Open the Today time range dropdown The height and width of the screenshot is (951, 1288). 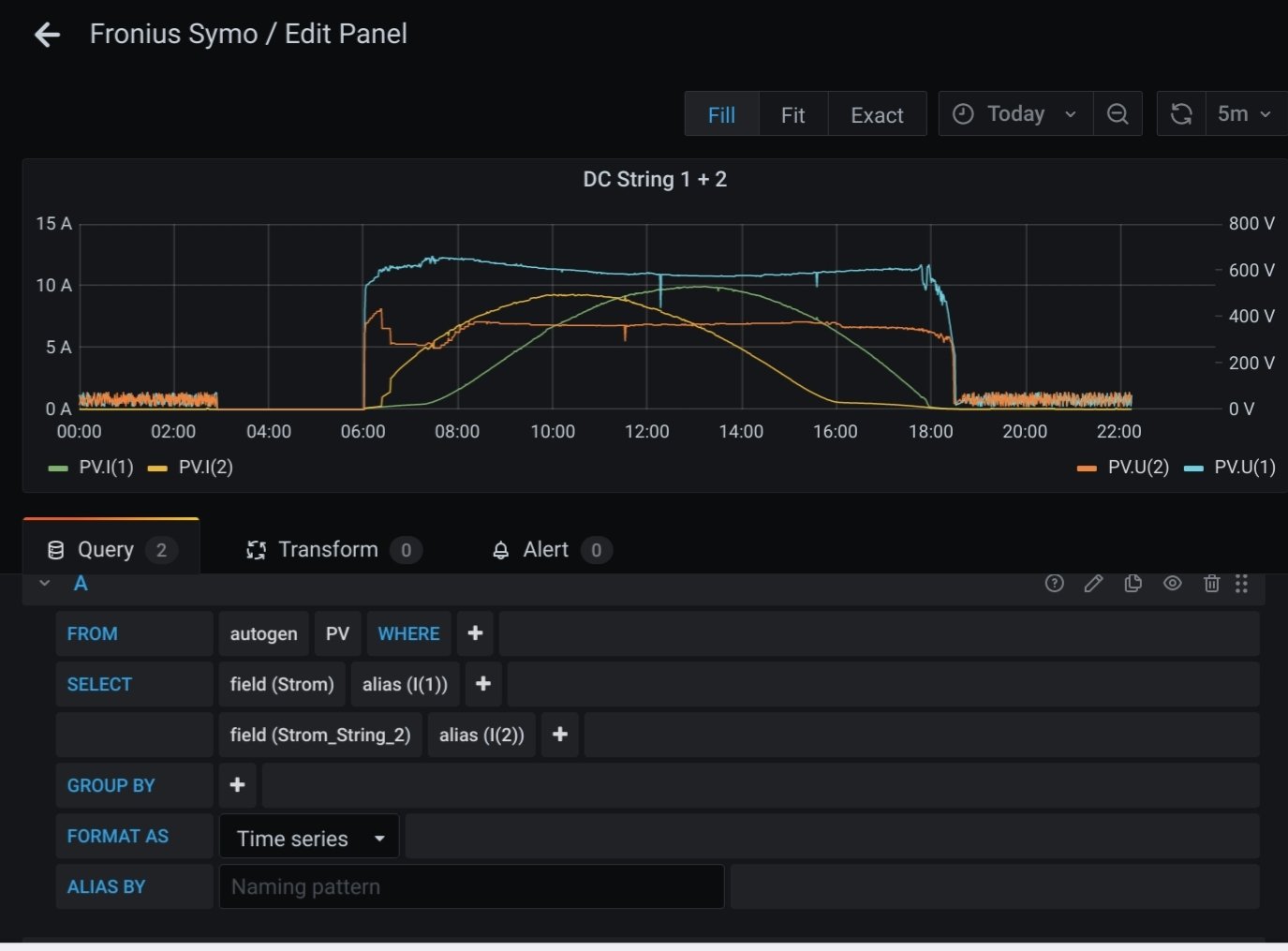[x=1015, y=114]
